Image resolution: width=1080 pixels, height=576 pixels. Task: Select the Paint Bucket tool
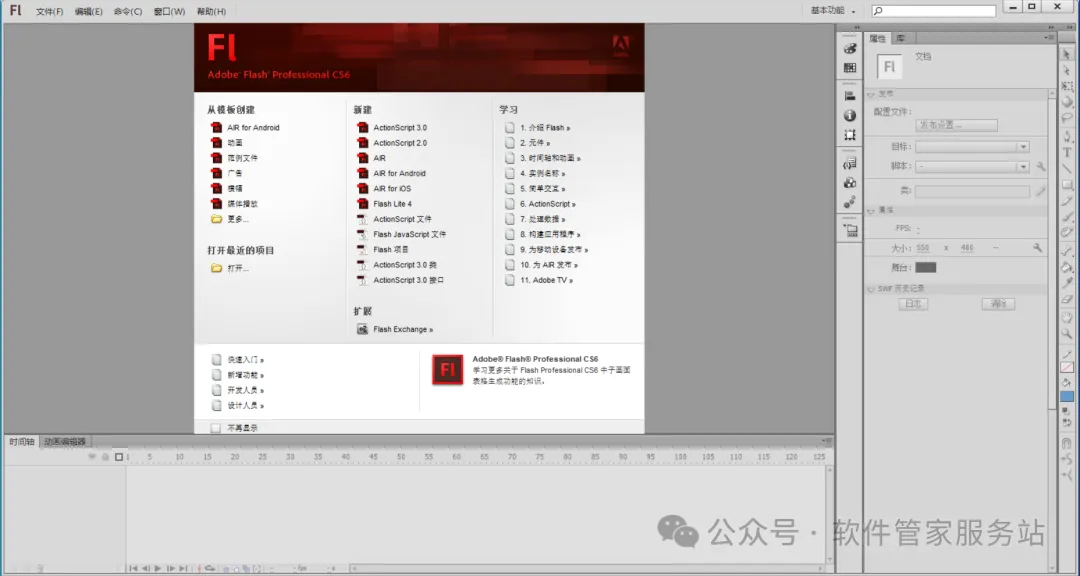click(x=1067, y=267)
